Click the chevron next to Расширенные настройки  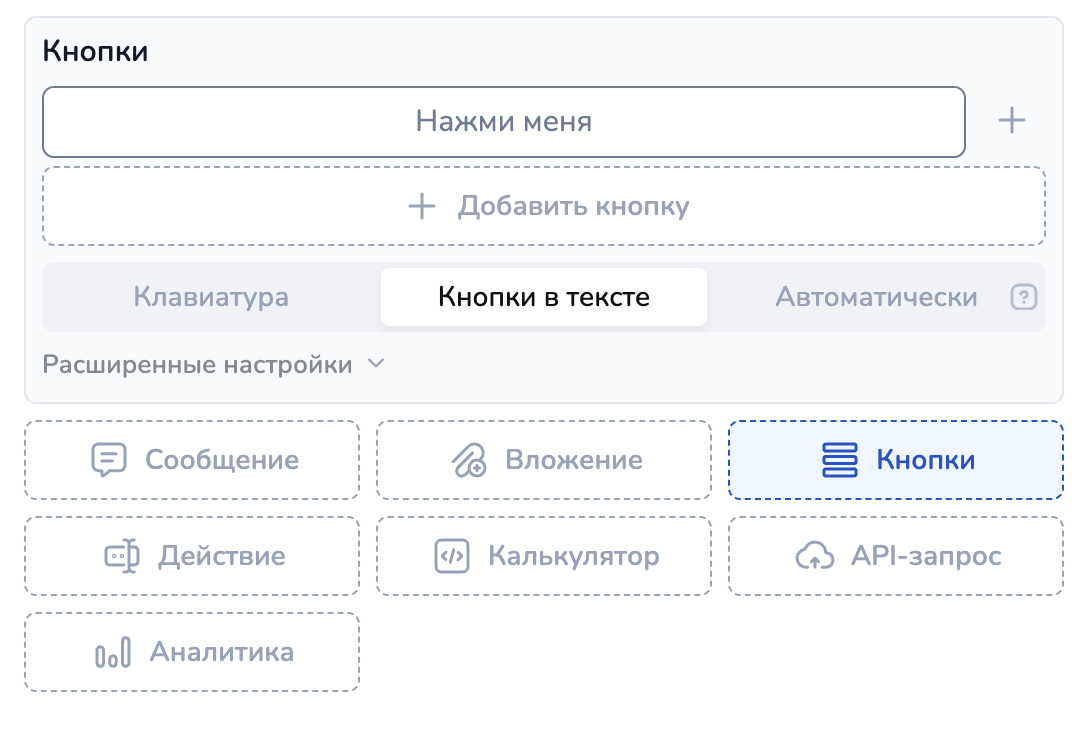click(x=376, y=364)
